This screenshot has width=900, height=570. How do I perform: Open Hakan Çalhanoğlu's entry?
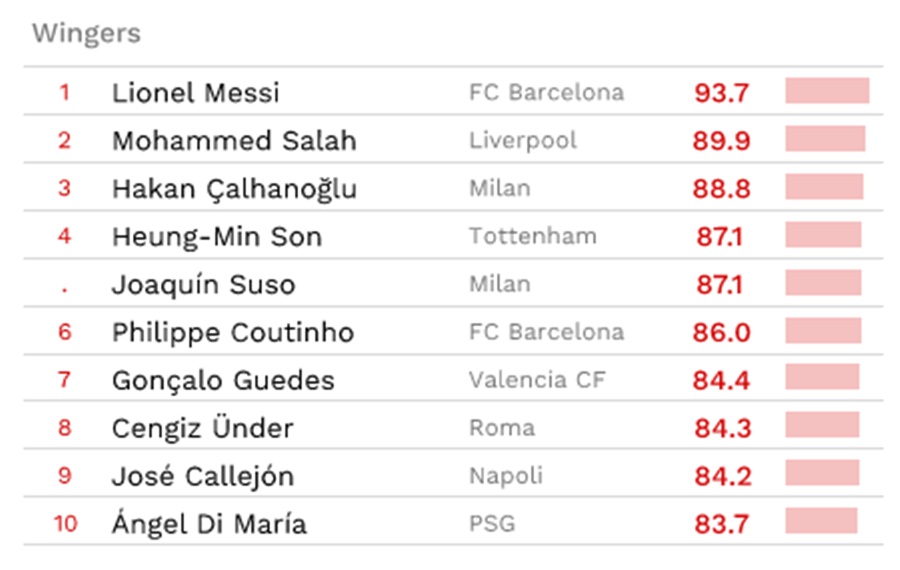pyautogui.click(x=234, y=189)
